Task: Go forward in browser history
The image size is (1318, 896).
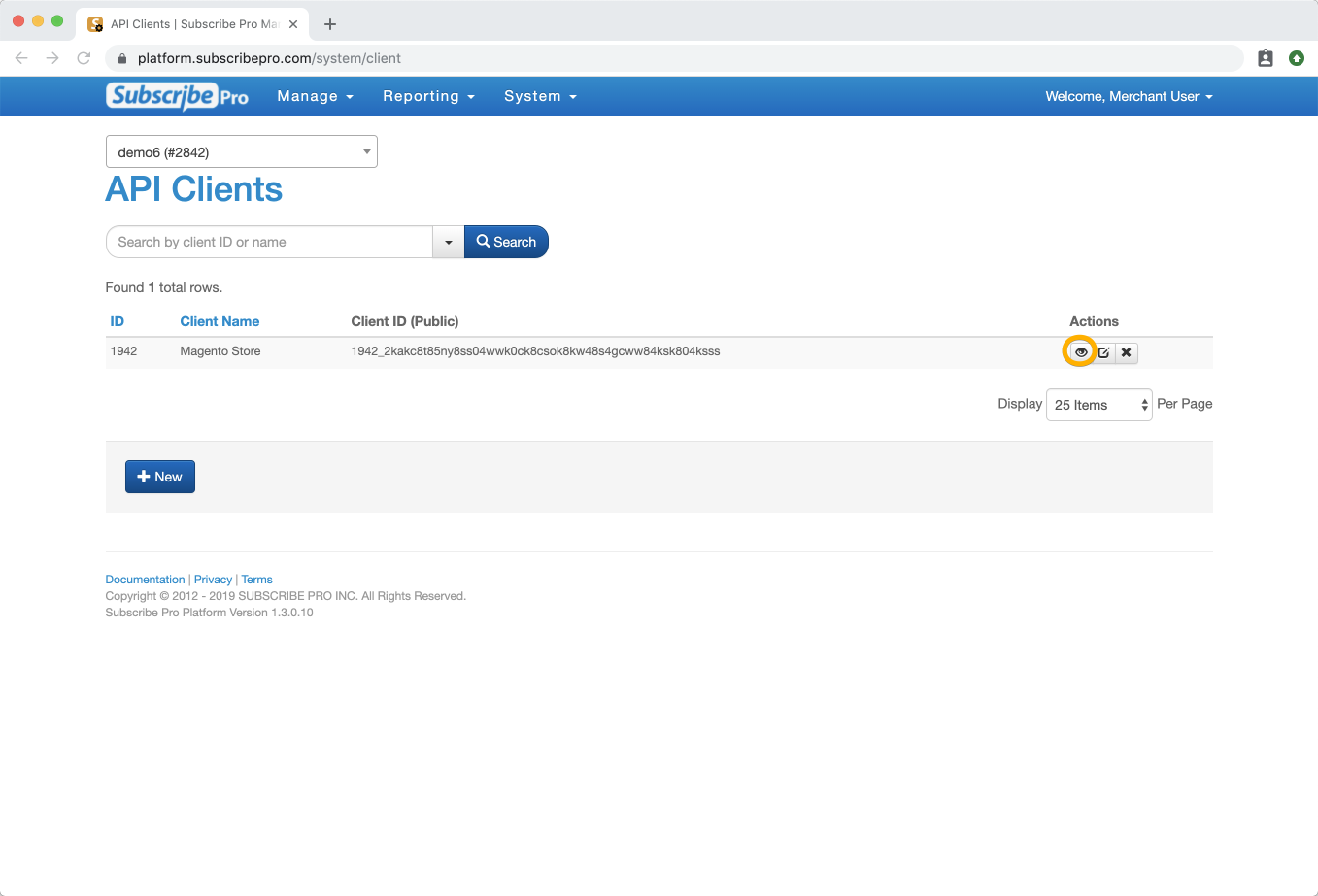Action: point(52,58)
